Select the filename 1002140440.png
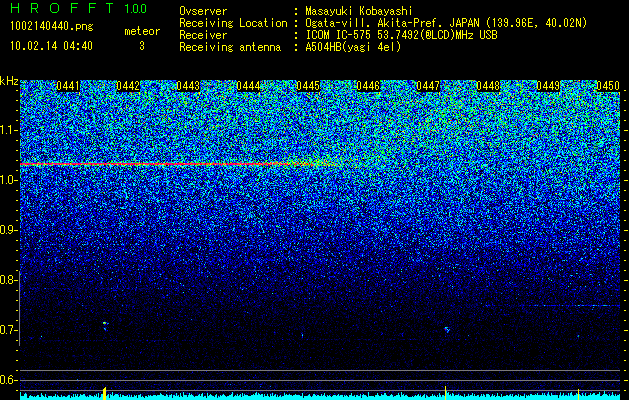 52,27
